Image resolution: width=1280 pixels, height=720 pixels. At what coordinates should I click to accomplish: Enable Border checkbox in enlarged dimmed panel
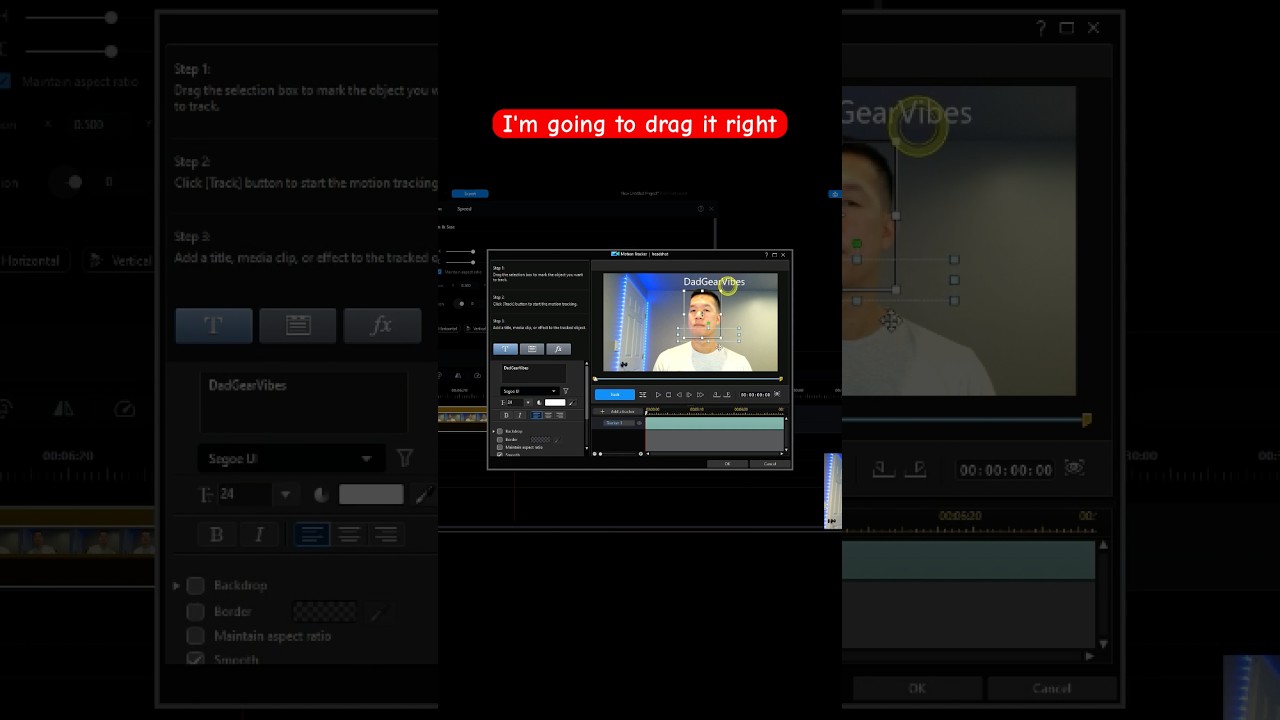point(196,611)
